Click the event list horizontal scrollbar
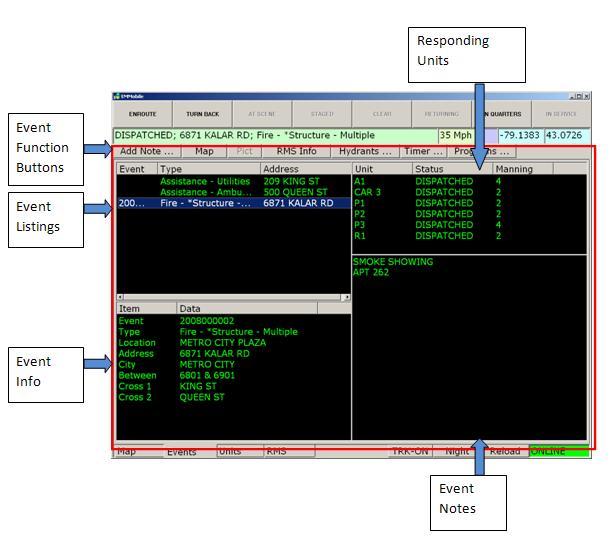The image size is (612, 539). tap(233, 298)
